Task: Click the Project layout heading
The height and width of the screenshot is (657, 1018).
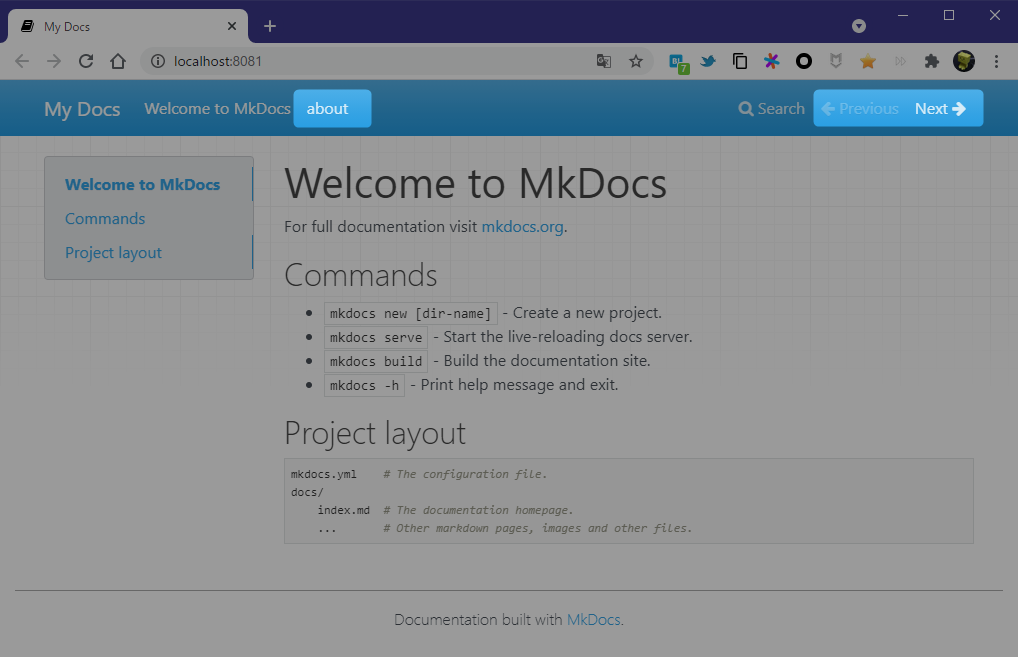Action: [375, 433]
